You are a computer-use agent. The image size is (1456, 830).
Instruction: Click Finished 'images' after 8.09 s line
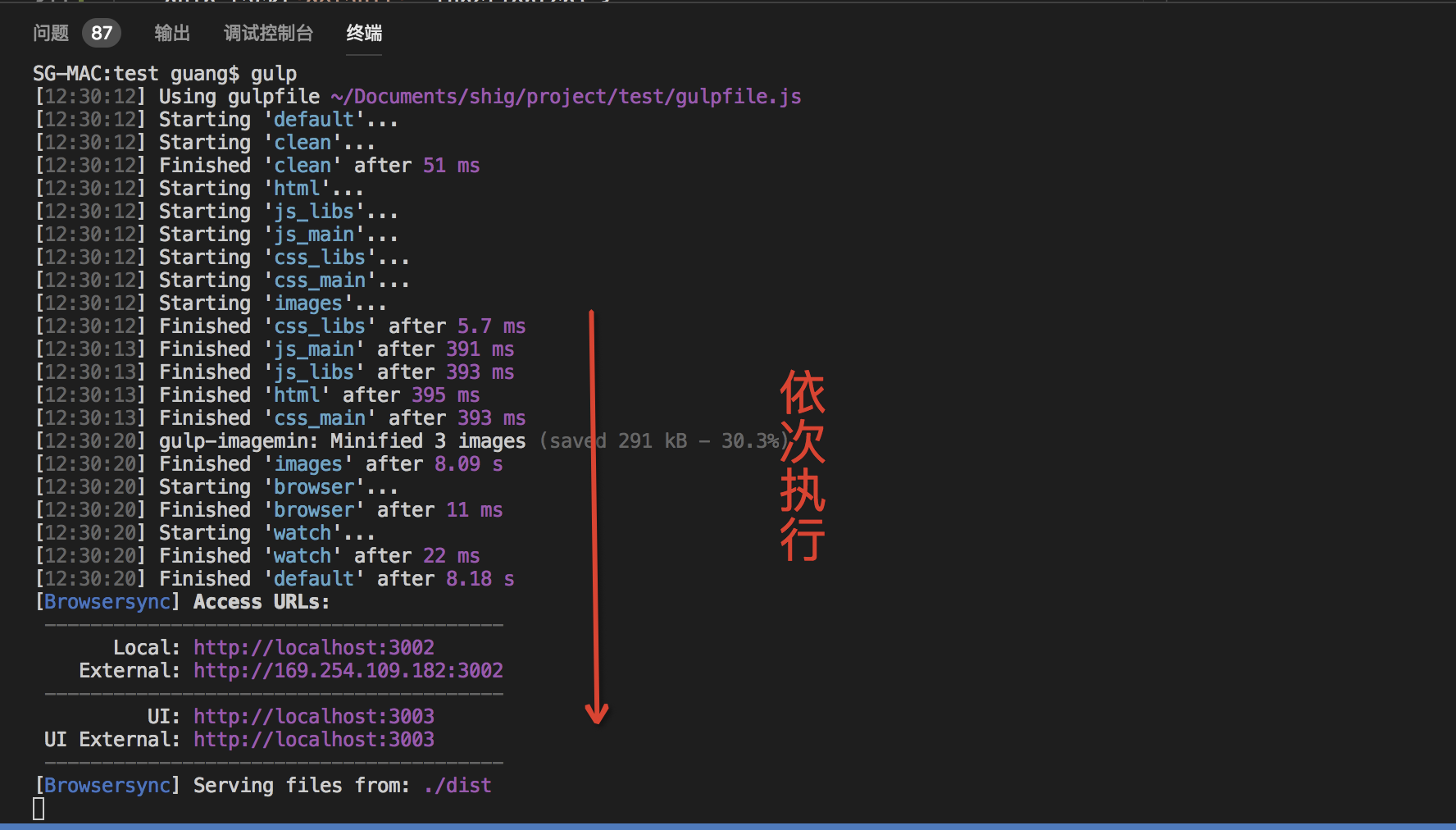(268, 464)
